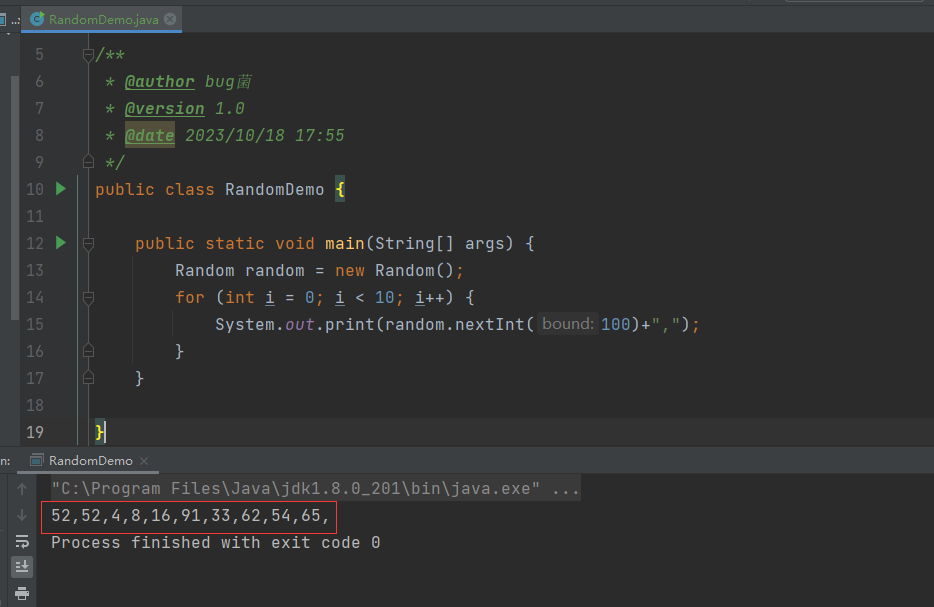934x607 pixels.
Task: Open the RandomDemo run tab
Action: 90,460
